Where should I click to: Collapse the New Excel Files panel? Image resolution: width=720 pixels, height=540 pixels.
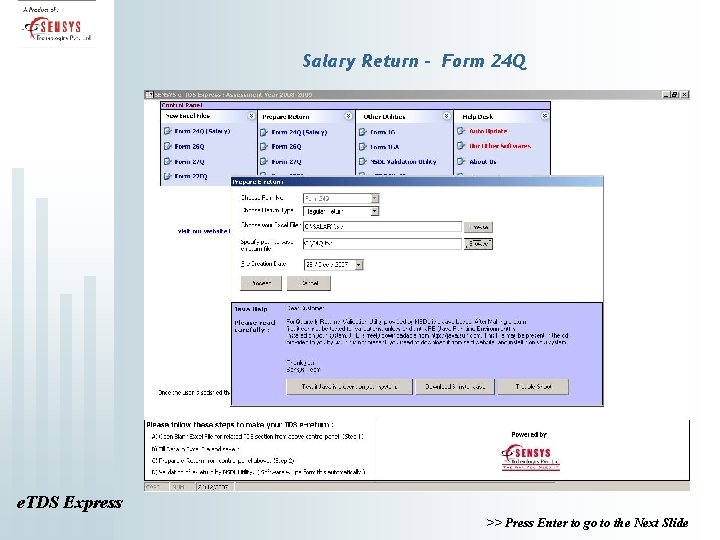[251, 116]
